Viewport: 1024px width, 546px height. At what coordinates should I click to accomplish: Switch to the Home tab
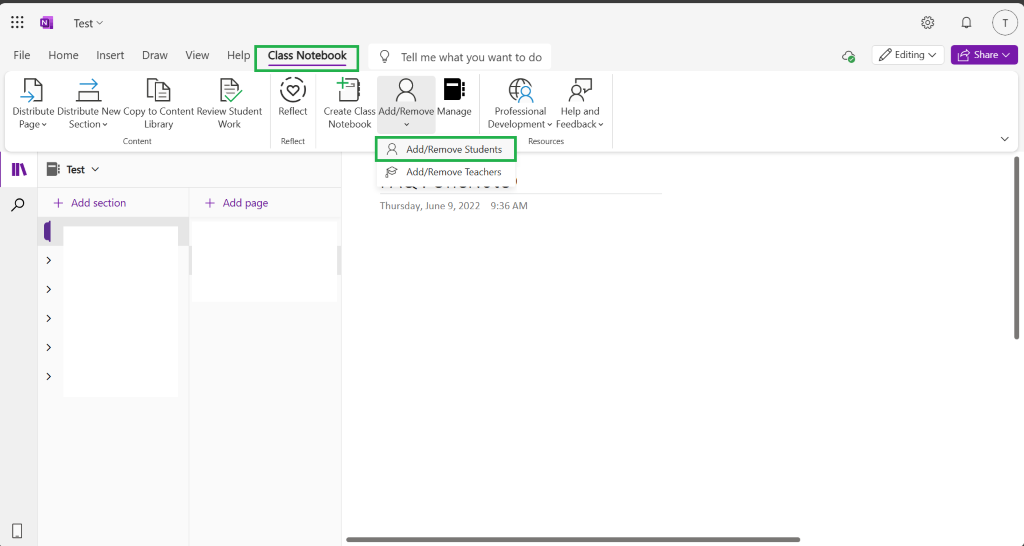tap(63, 56)
